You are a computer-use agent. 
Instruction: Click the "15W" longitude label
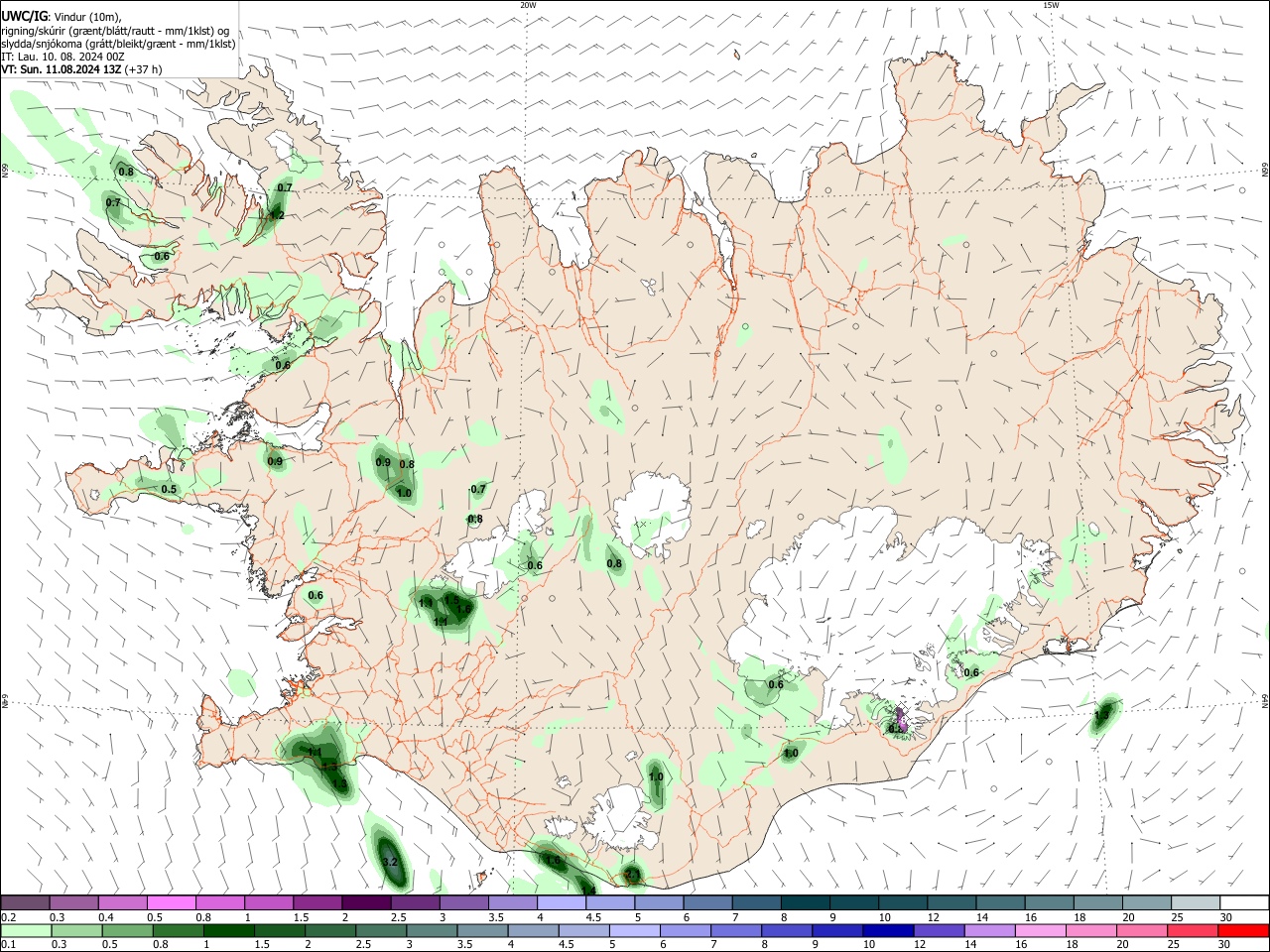[x=1051, y=5]
